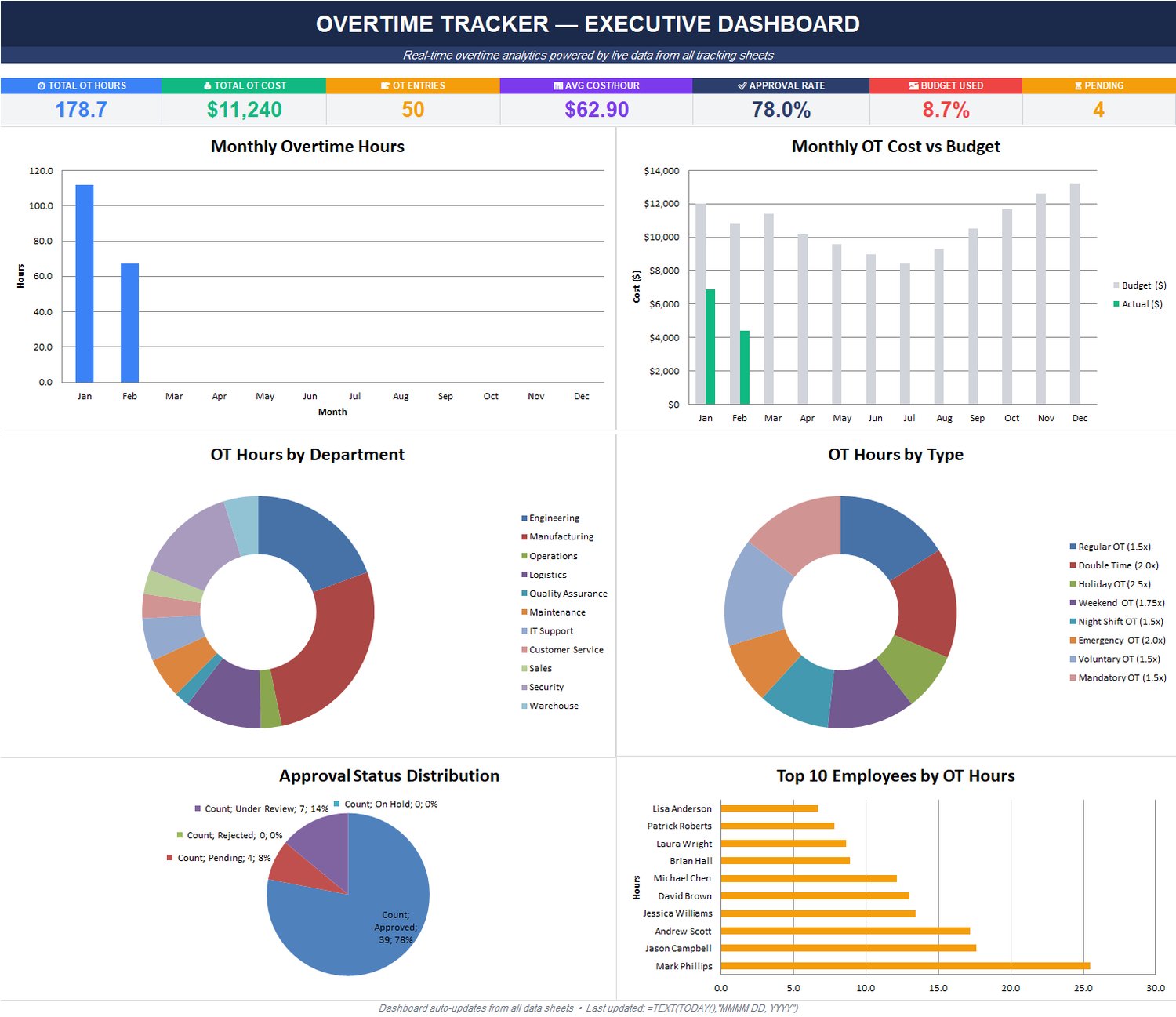The image size is (1176, 1017).
Task: Click the Weekend OT (1.75x) legend entry
Action: click(1118, 603)
